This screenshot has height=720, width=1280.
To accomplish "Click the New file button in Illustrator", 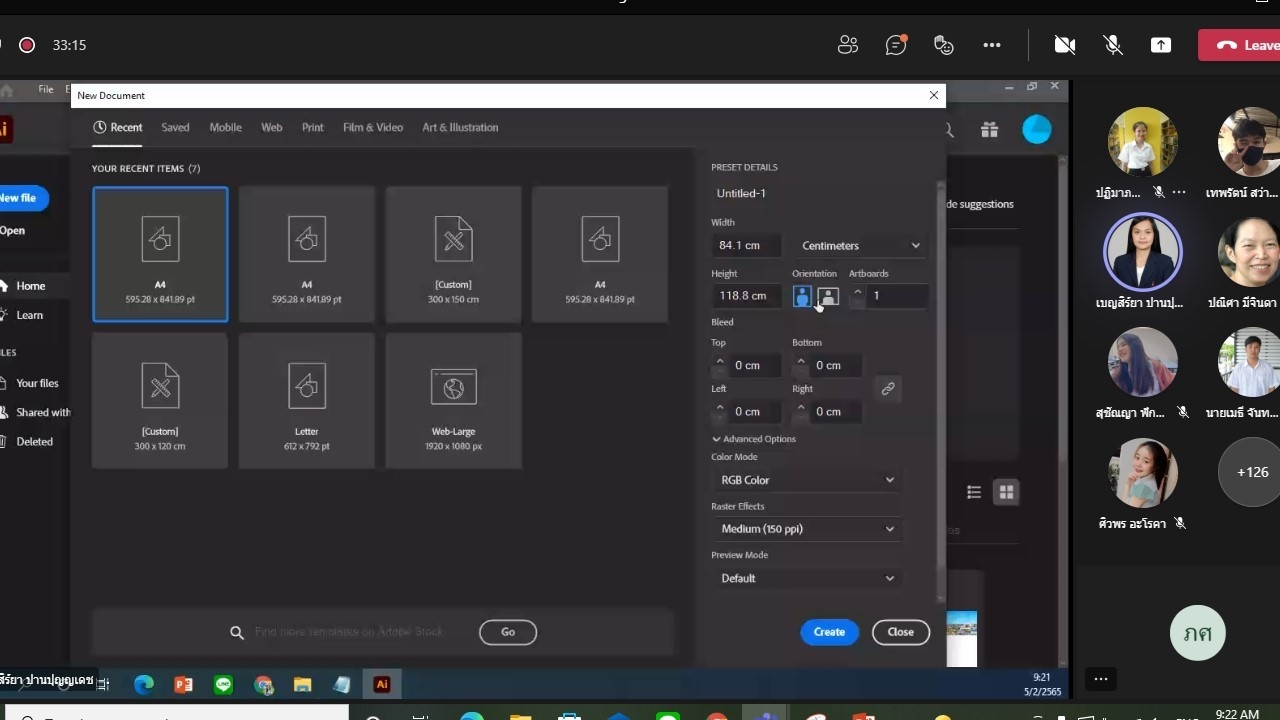I will (x=20, y=198).
